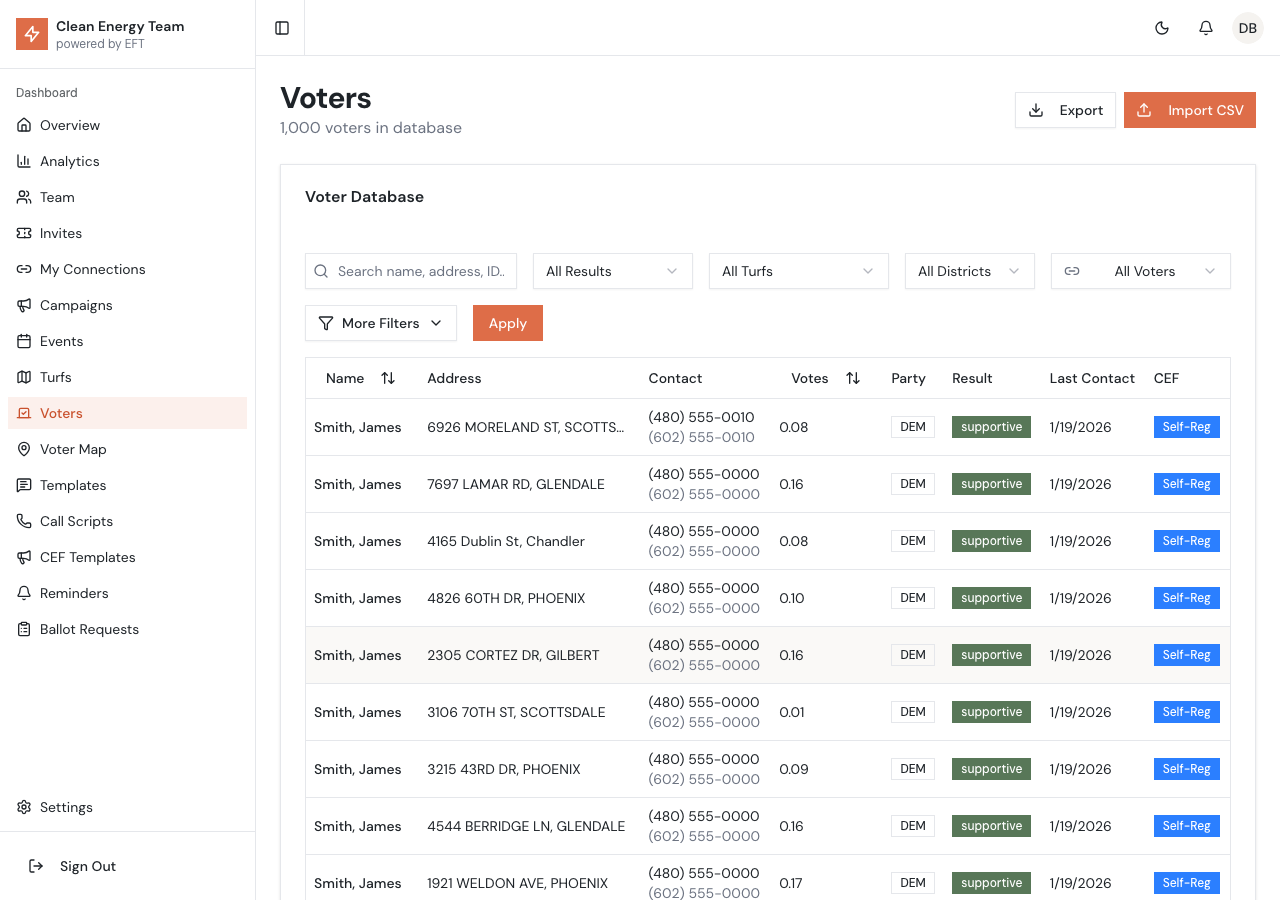1280x900 pixels.
Task: Open the All Voters connection dropdown
Action: (x=1140, y=271)
